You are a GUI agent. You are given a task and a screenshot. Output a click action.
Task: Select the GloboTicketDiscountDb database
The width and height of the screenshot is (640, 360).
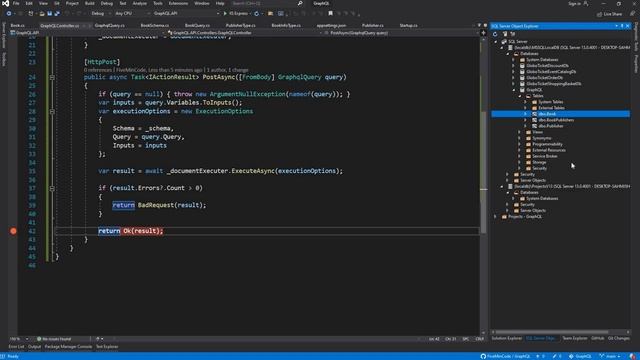pyautogui.click(x=547, y=66)
